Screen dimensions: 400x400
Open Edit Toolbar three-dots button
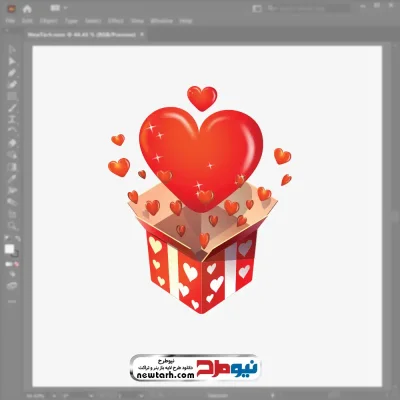[12, 301]
